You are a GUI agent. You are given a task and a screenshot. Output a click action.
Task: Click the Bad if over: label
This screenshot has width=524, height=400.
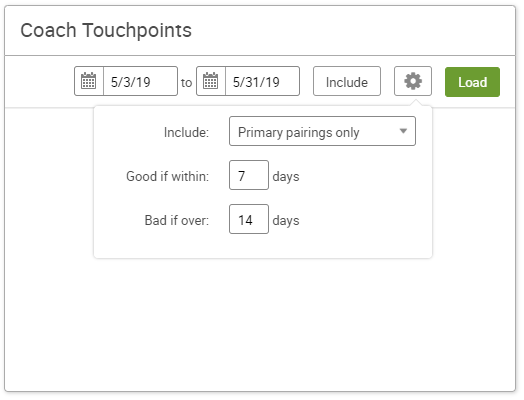177,220
